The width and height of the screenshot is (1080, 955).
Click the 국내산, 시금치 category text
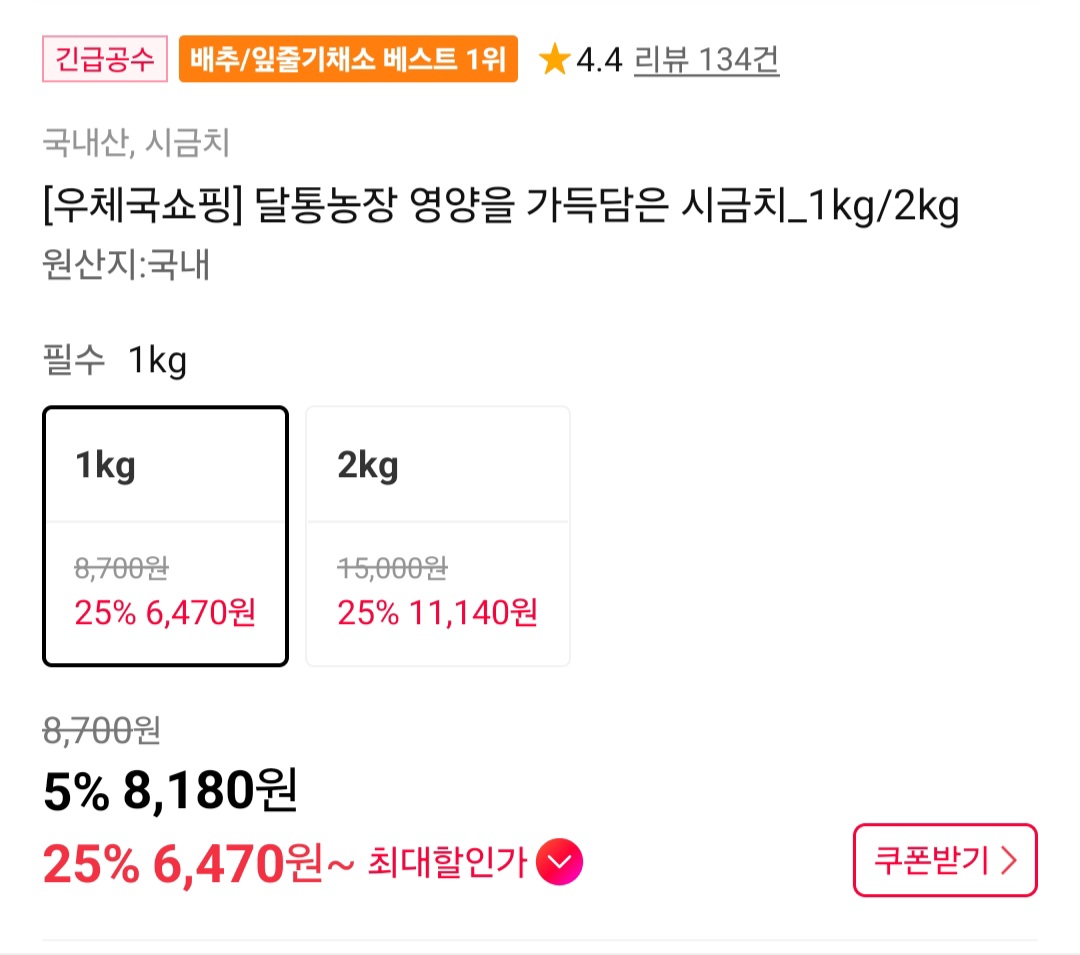[137, 144]
